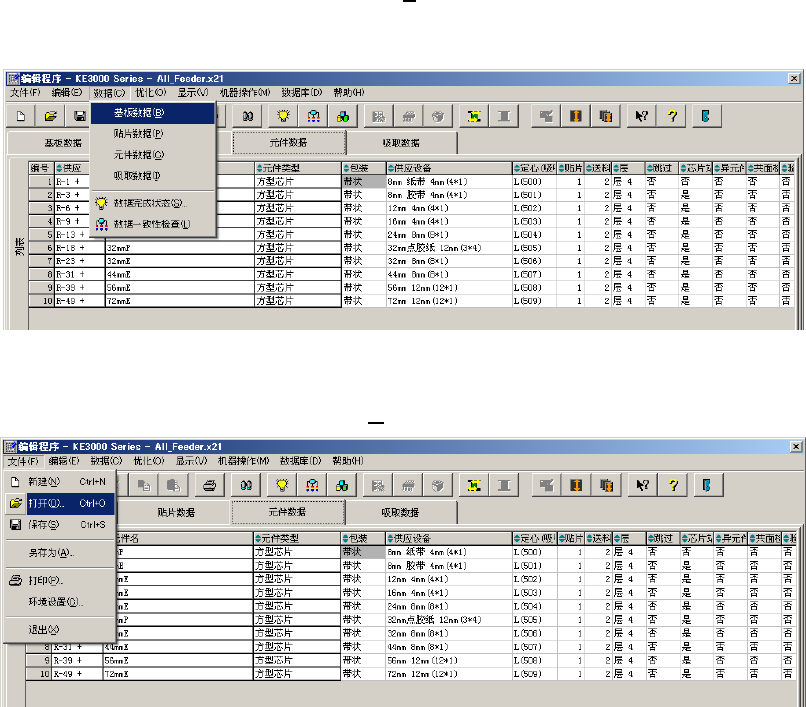Click copy icon in 文件-menu window toolbar

[144, 485]
